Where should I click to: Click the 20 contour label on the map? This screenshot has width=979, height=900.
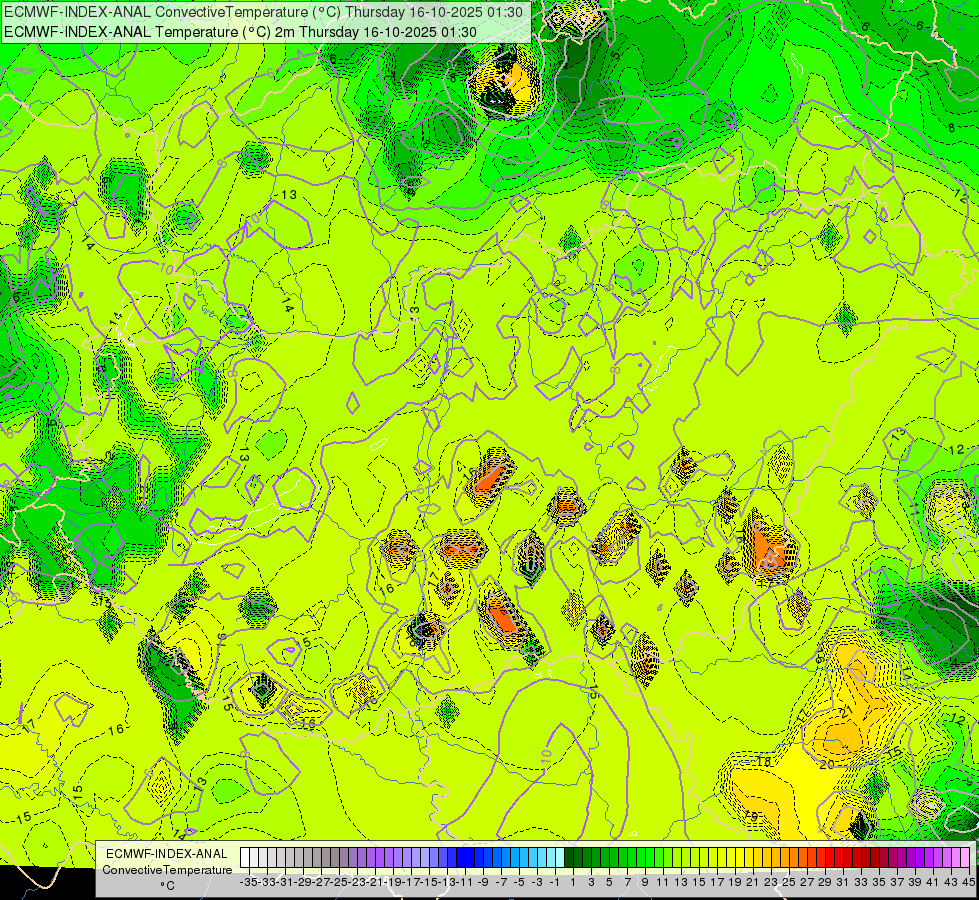coord(827,764)
